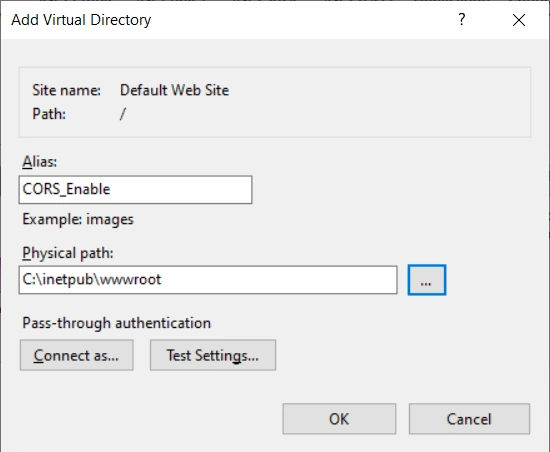
Task: Click into the Alias text field
Action: click(135, 190)
